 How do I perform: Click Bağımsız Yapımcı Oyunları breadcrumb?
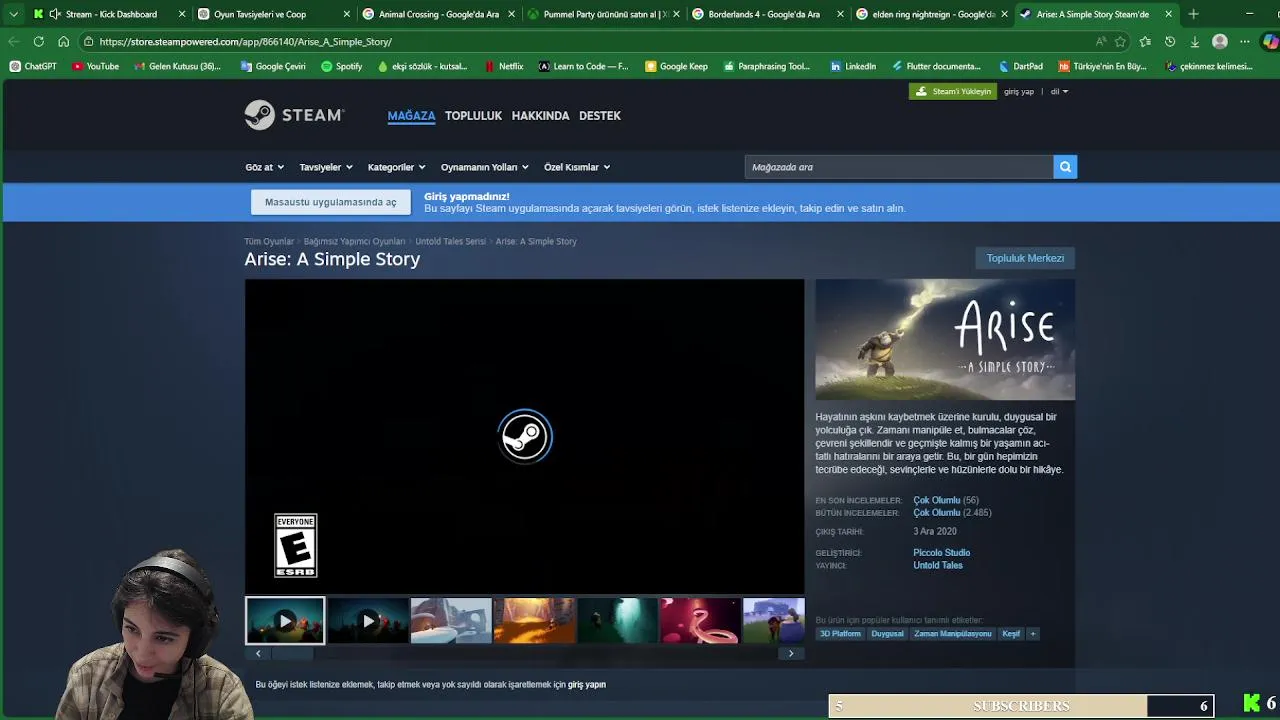(x=354, y=241)
